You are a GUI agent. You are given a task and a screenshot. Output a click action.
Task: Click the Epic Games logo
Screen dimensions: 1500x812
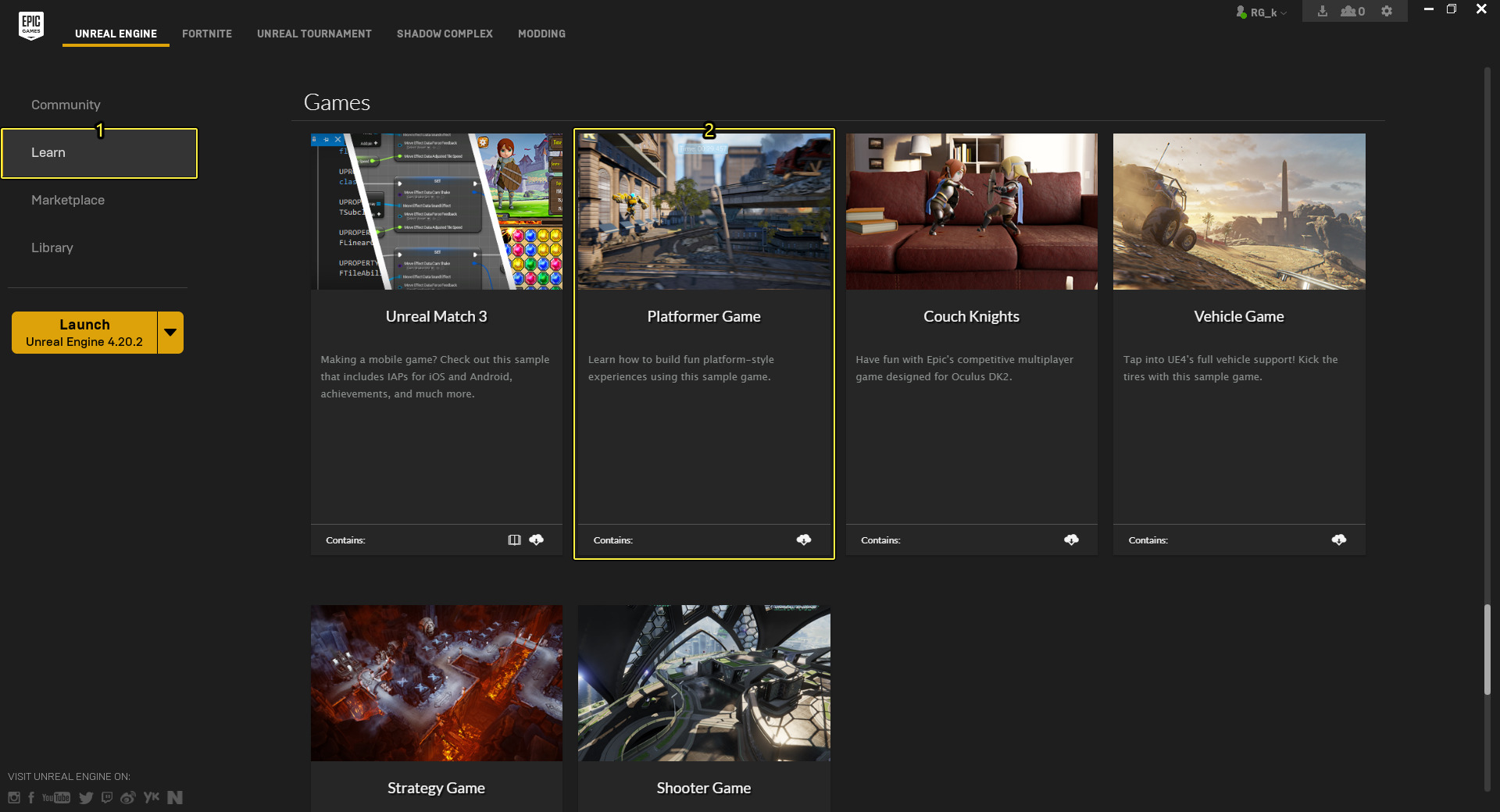click(x=31, y=25)
